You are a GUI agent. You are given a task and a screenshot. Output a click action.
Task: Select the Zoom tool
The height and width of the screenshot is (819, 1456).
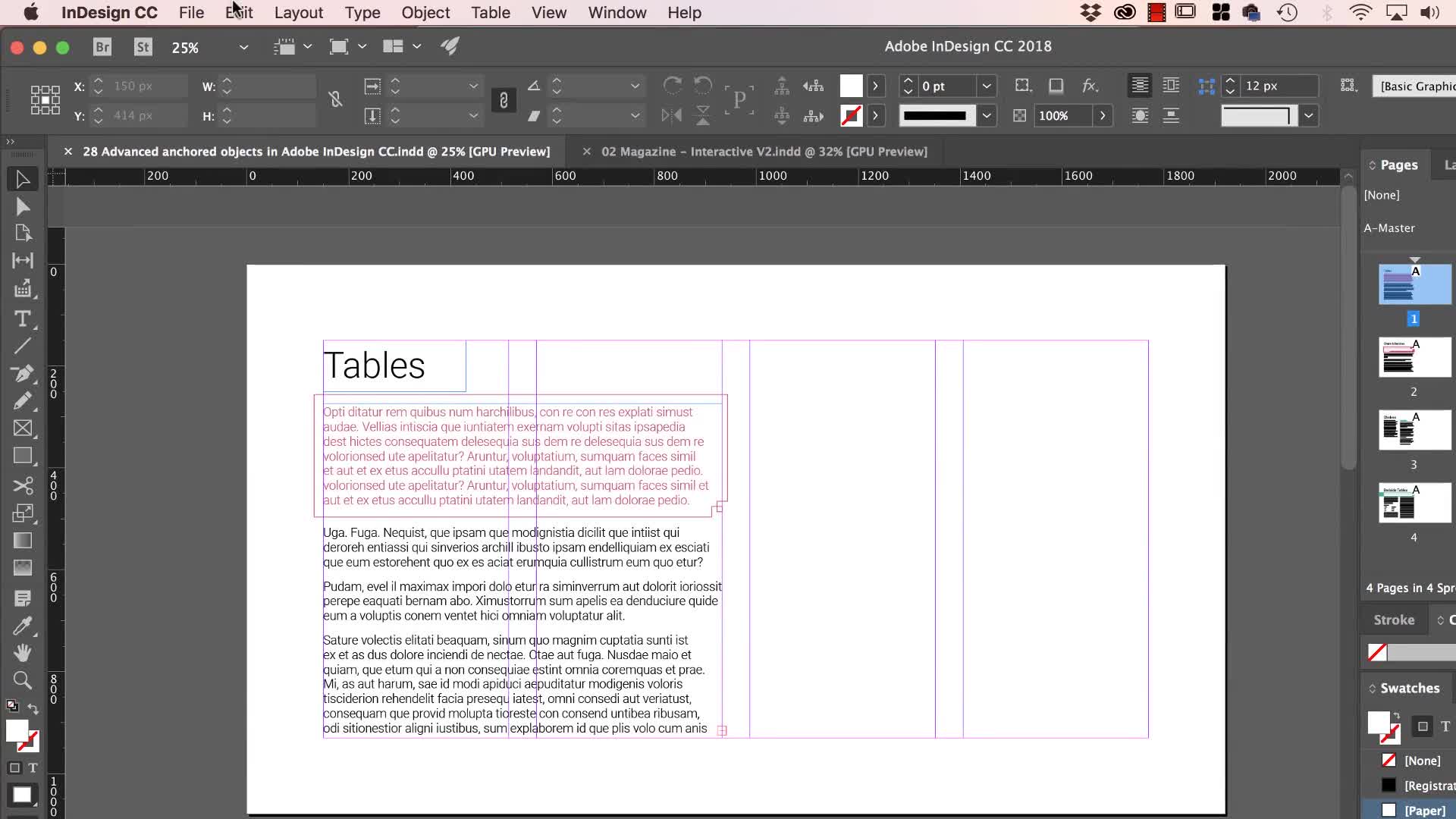pos(22,680)
